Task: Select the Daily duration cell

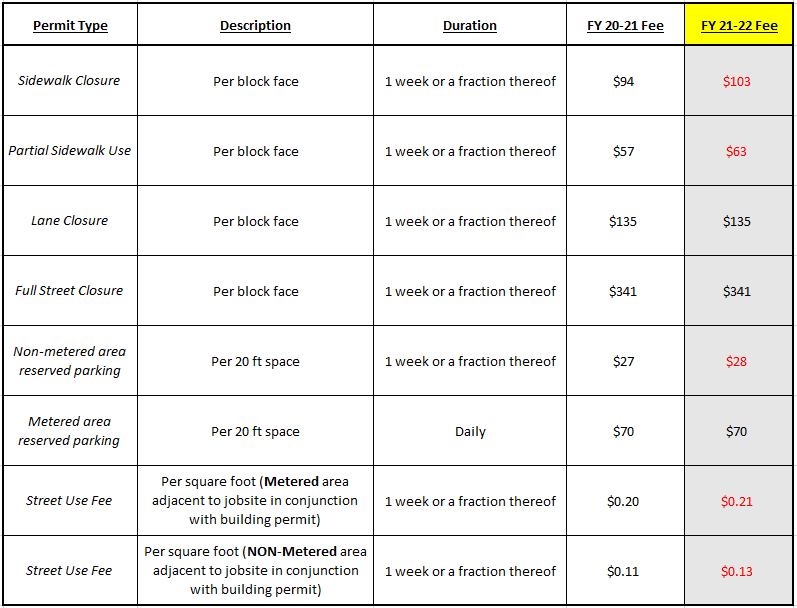Action: pos(470,432)
